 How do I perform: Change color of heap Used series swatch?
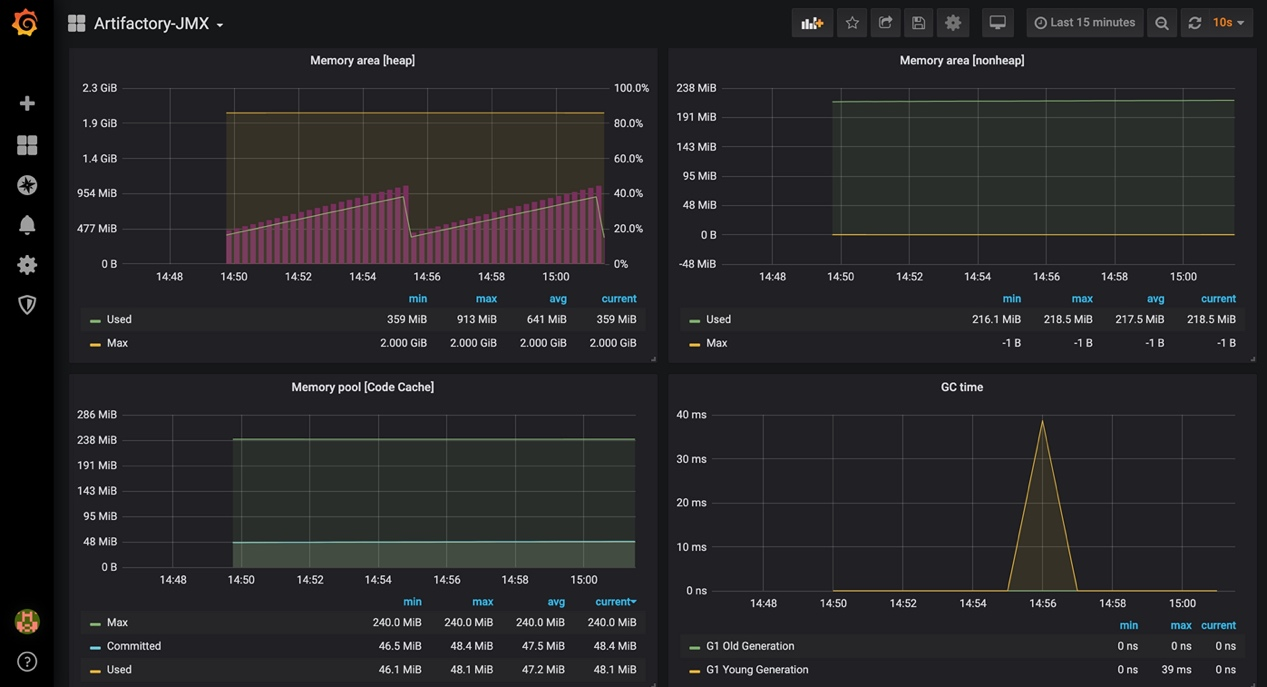tap(95, 321)
